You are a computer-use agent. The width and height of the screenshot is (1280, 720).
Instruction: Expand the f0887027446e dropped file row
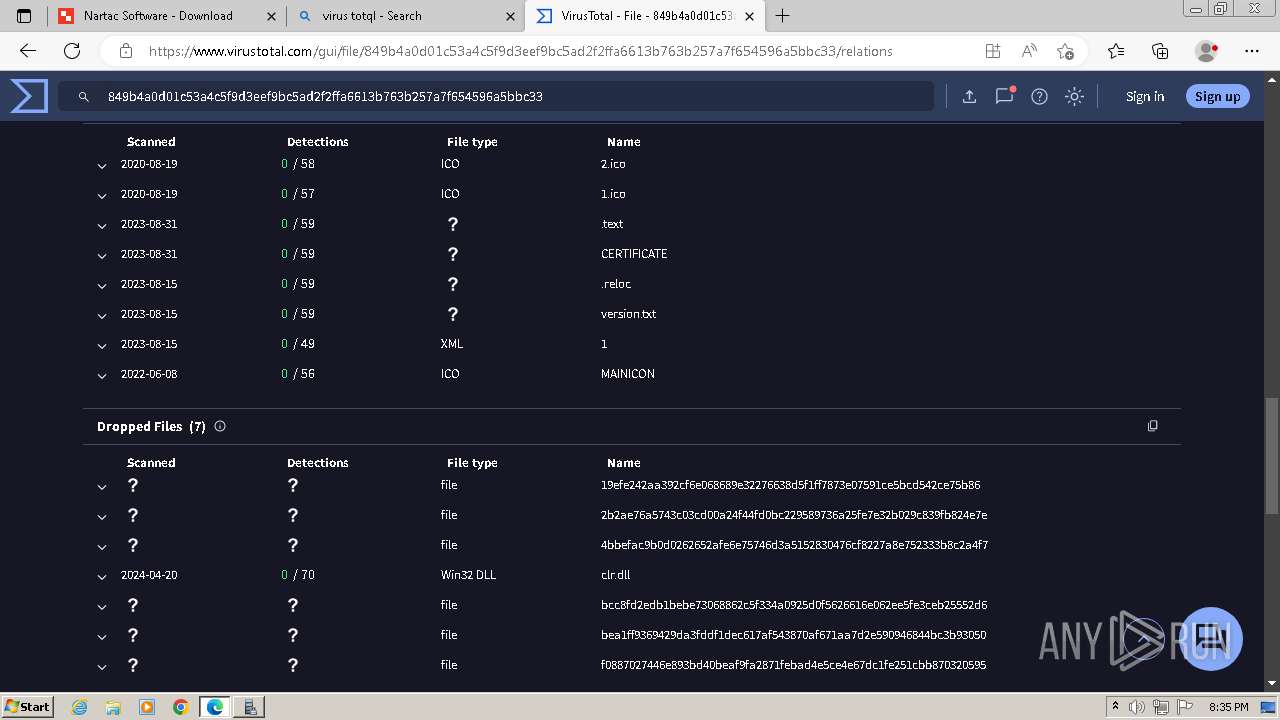point(102,667)
